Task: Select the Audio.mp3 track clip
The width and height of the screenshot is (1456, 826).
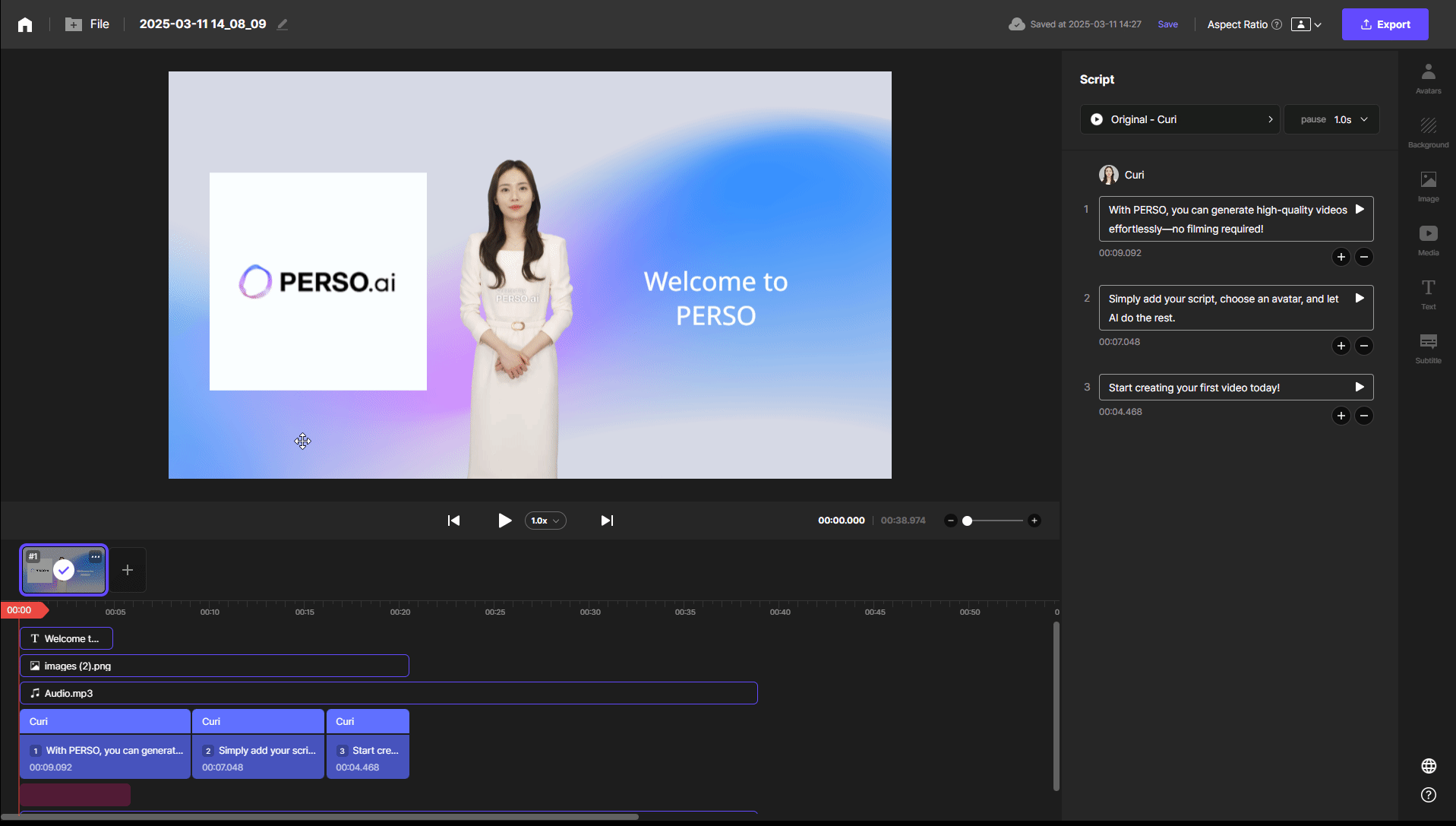Action: point(389,693)
